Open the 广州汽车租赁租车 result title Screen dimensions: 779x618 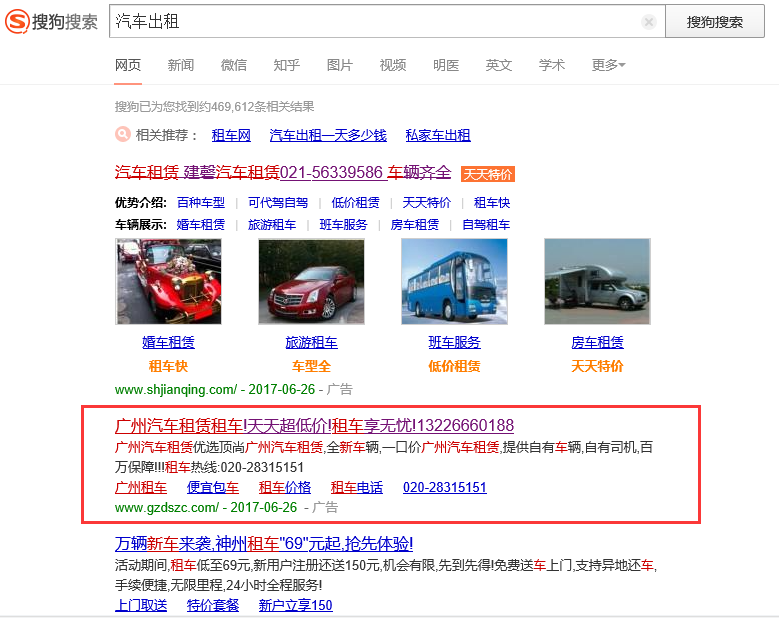tap(314, 426)
